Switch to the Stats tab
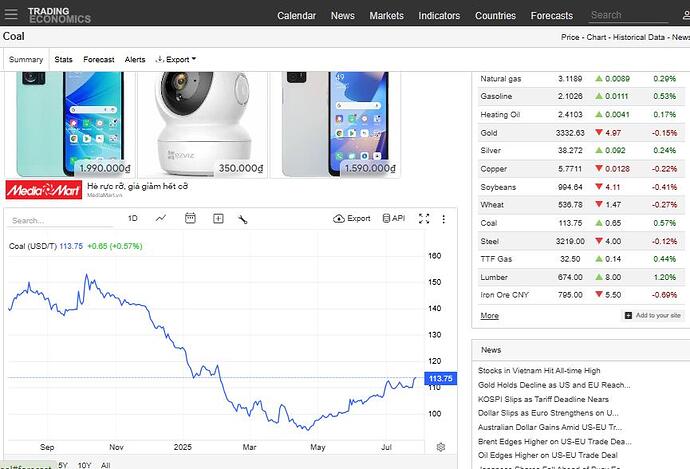 pos(63,59)
